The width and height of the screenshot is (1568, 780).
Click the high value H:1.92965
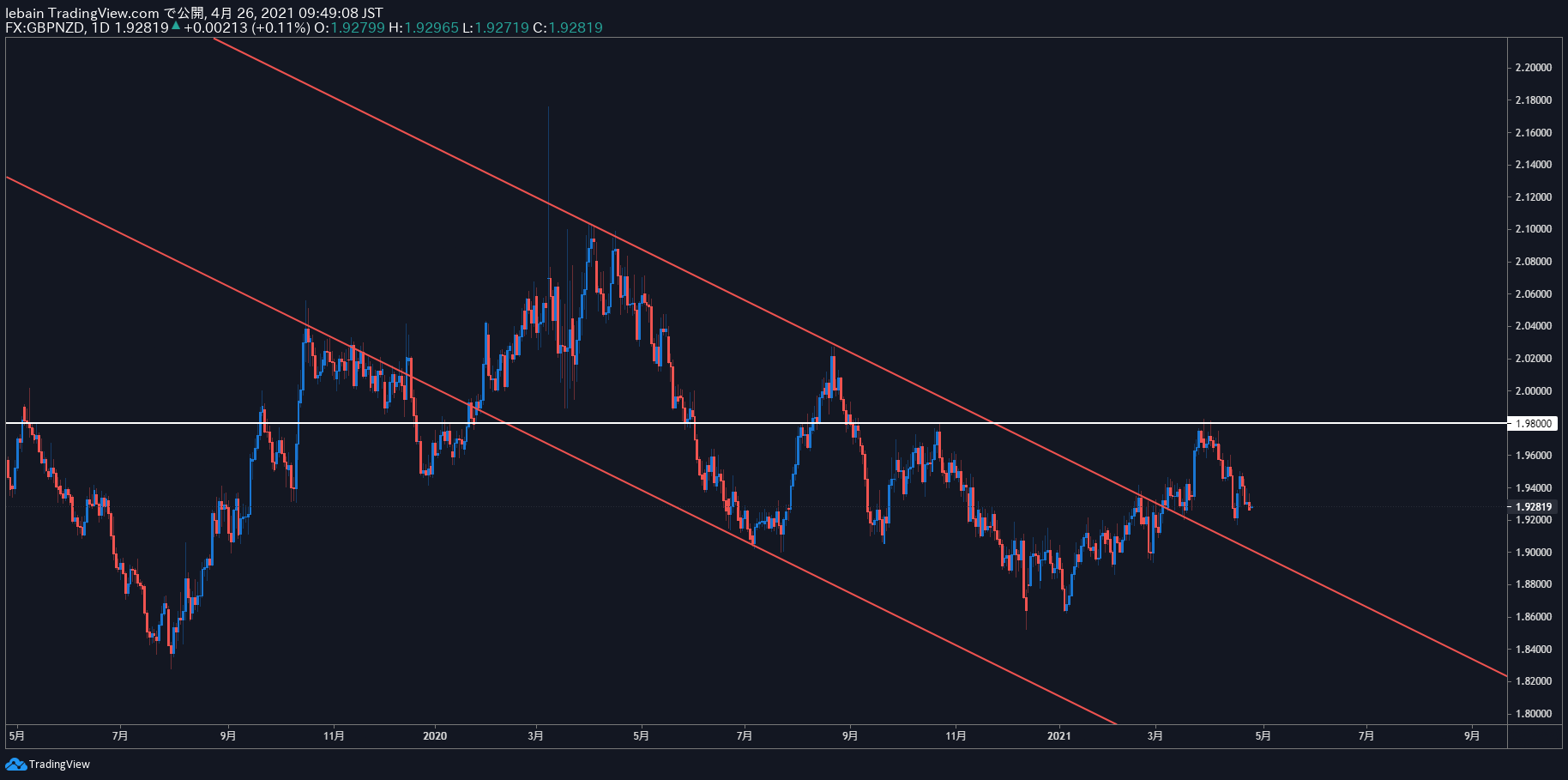click(x=424, y=27)
